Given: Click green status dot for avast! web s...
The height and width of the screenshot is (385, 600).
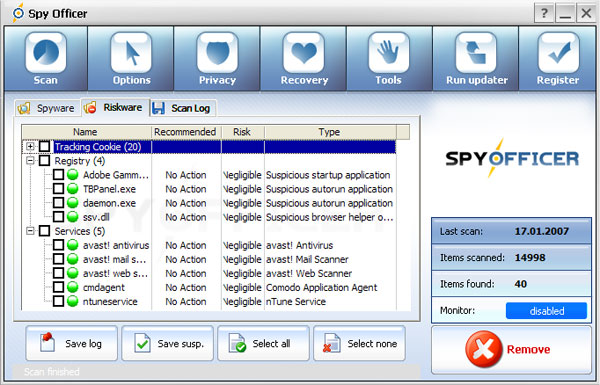Looking at the screenshot, I should click(72, 273).
